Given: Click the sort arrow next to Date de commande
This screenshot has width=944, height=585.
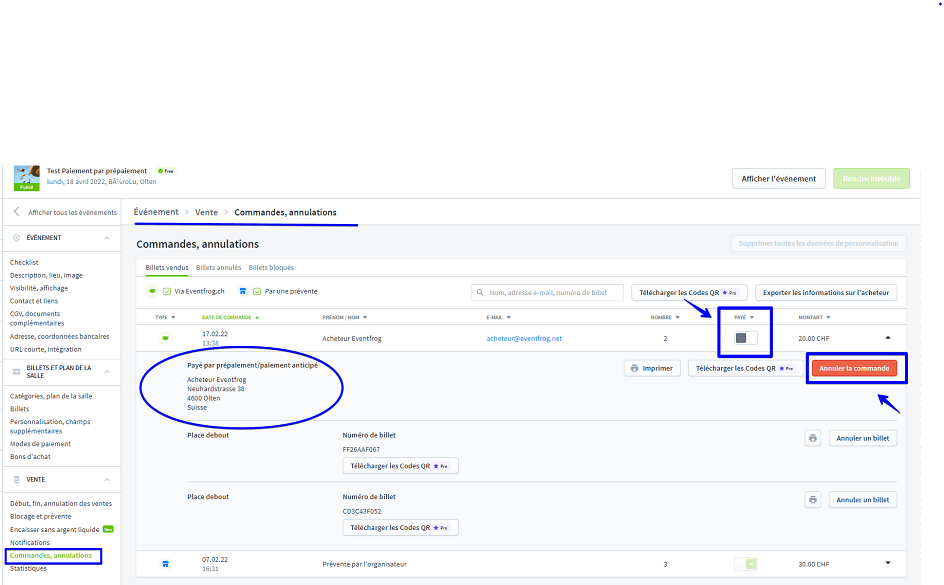Looking at the screenshot, I should pos(256,318).
